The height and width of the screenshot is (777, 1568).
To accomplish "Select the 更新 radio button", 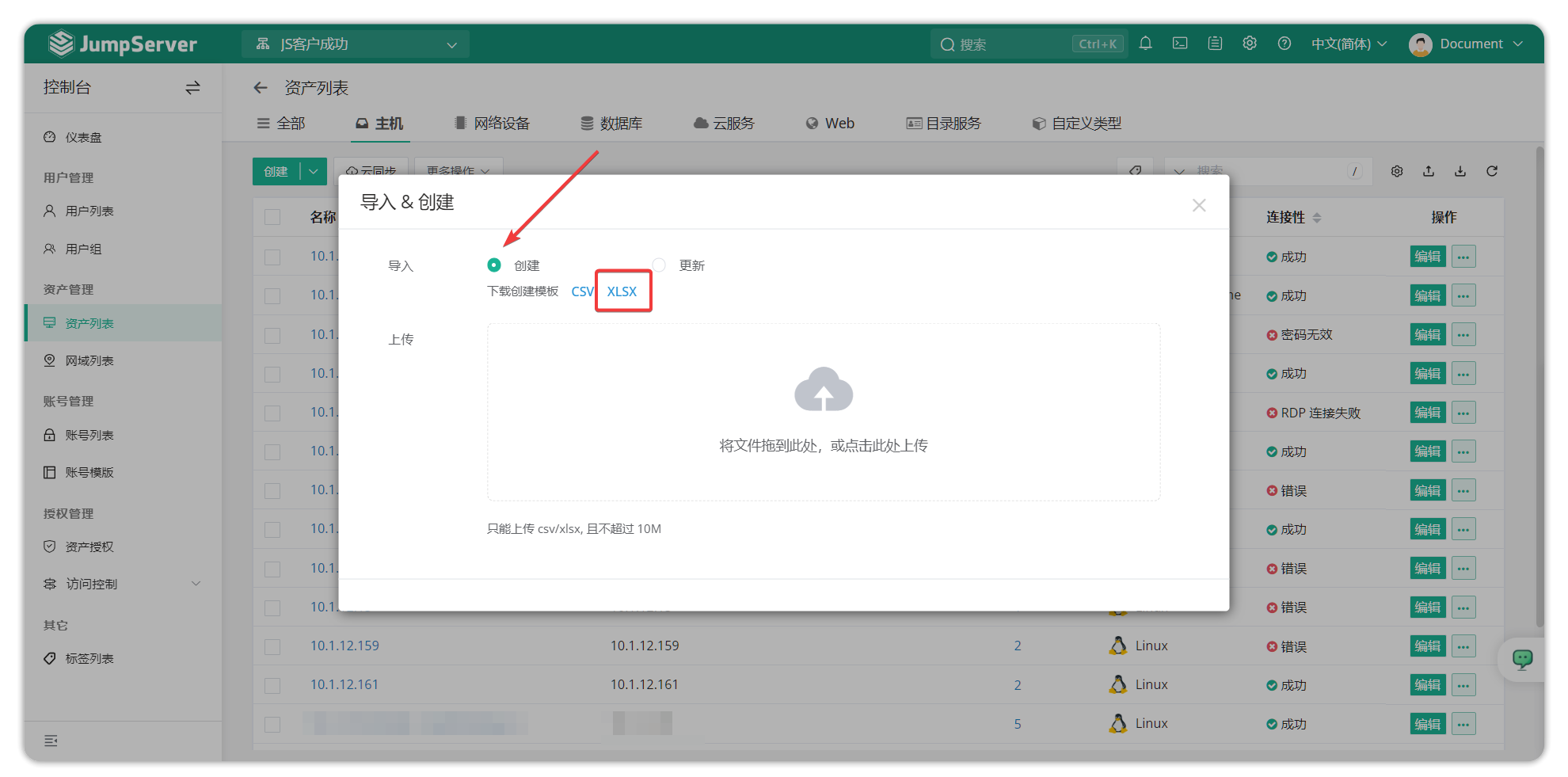I will (x=659, y=265).
